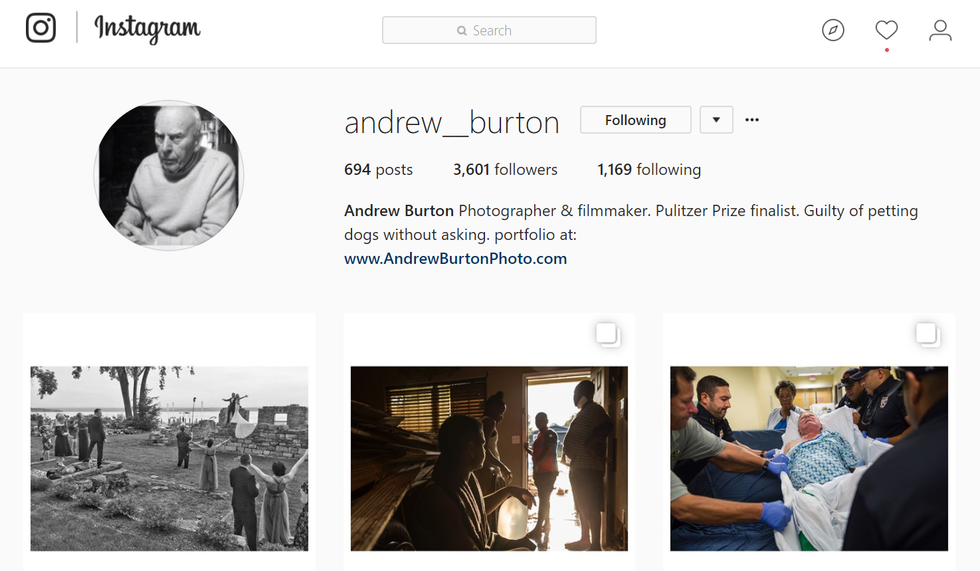The image size is (980, 571).
Task: Click the andrew__burton username heading
Action: pos(452,122)
